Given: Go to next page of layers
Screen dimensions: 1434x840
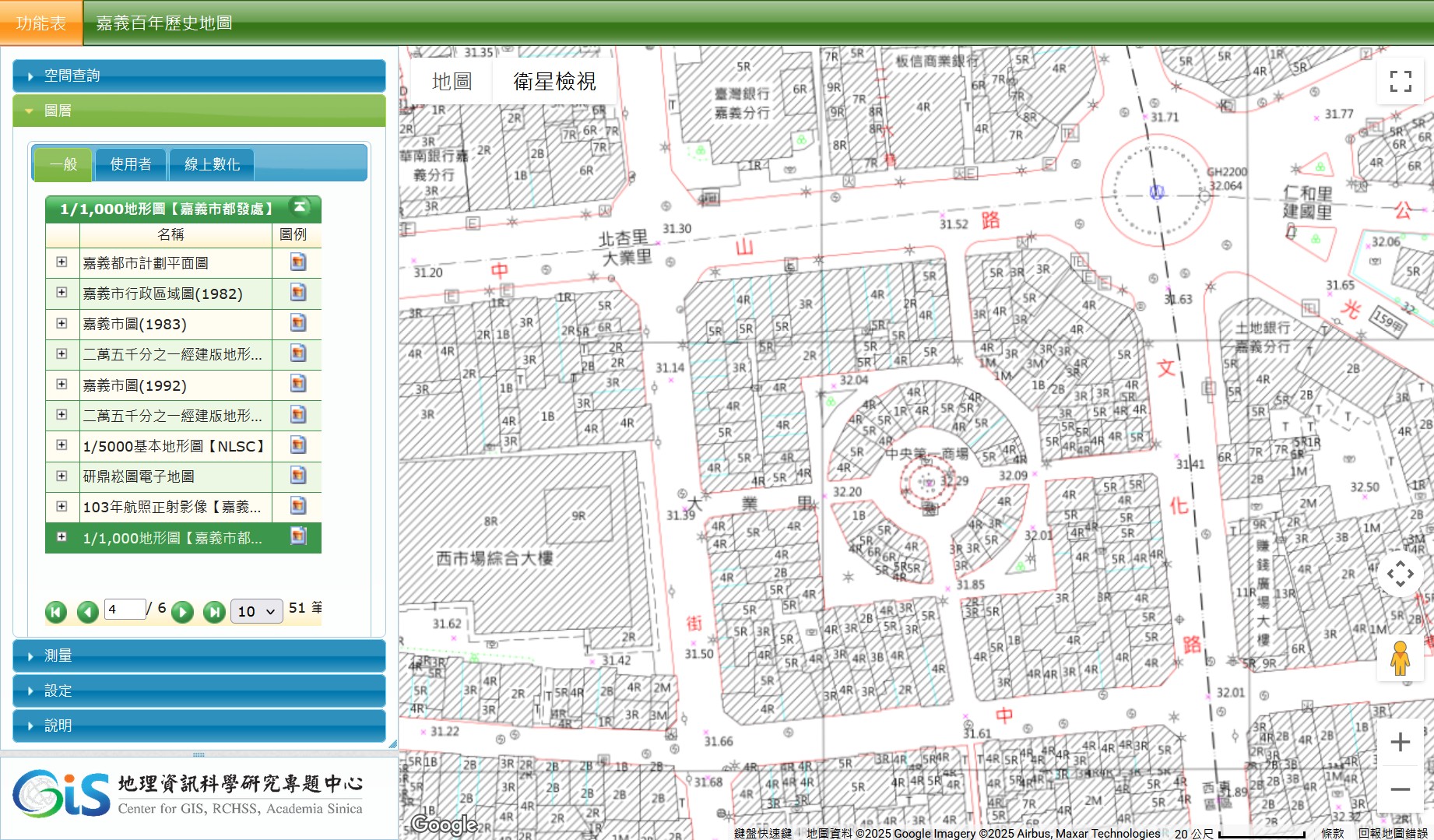Looking at the screenshot, I should 182,612.
